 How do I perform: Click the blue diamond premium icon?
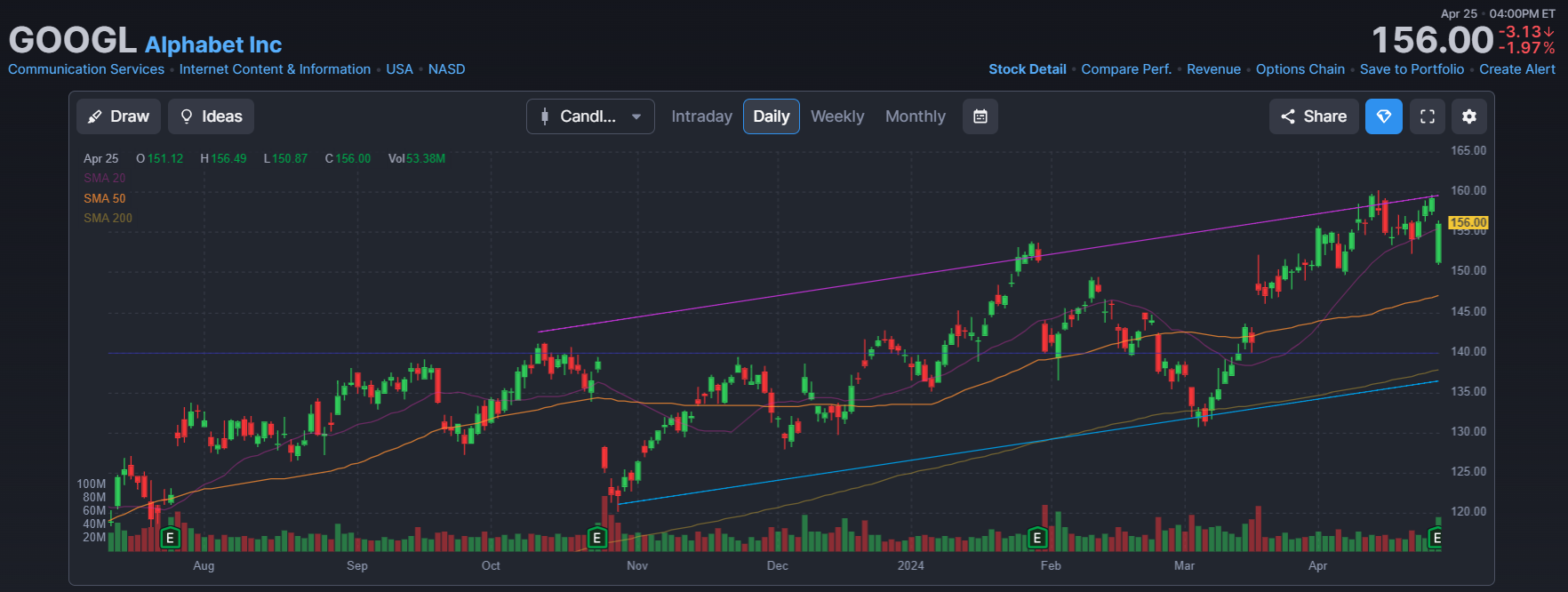click(1384, 116)
